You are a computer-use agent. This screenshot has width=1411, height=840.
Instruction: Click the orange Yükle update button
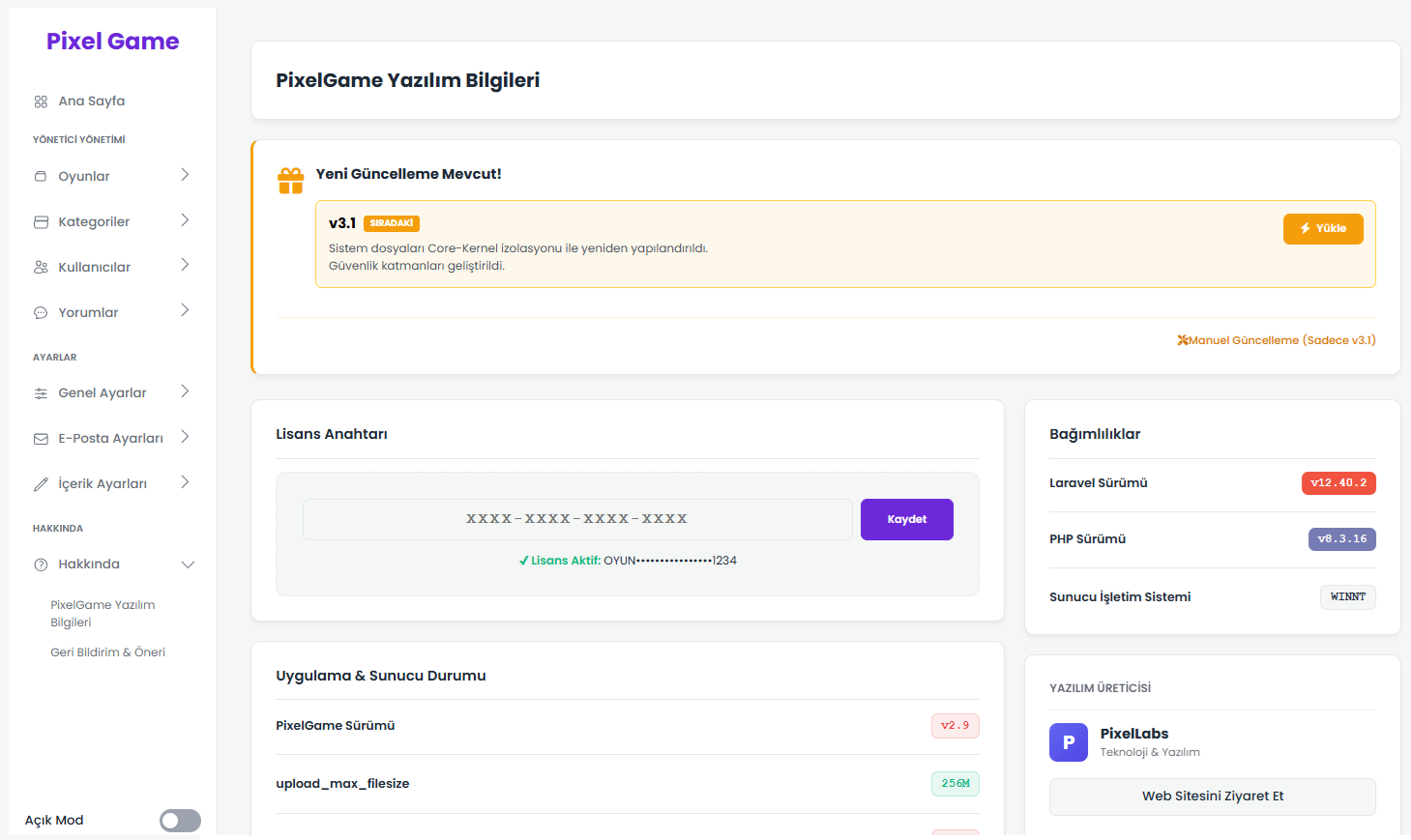[1323, 229]
